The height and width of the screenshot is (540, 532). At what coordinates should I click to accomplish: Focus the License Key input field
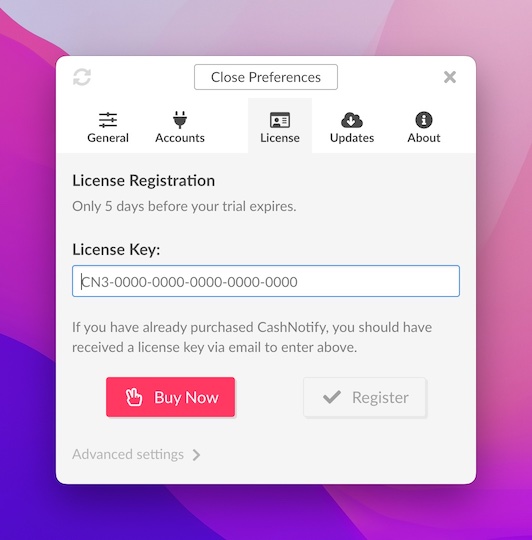coord(266,281)
